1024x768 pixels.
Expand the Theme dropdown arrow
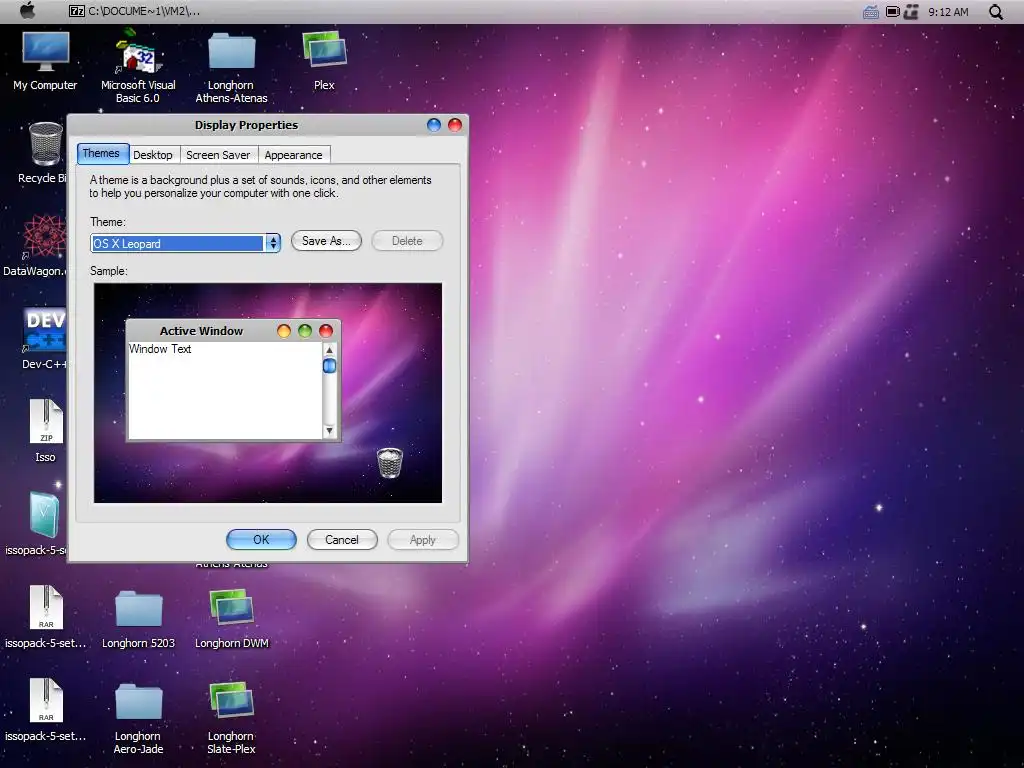tap(272, 244)
